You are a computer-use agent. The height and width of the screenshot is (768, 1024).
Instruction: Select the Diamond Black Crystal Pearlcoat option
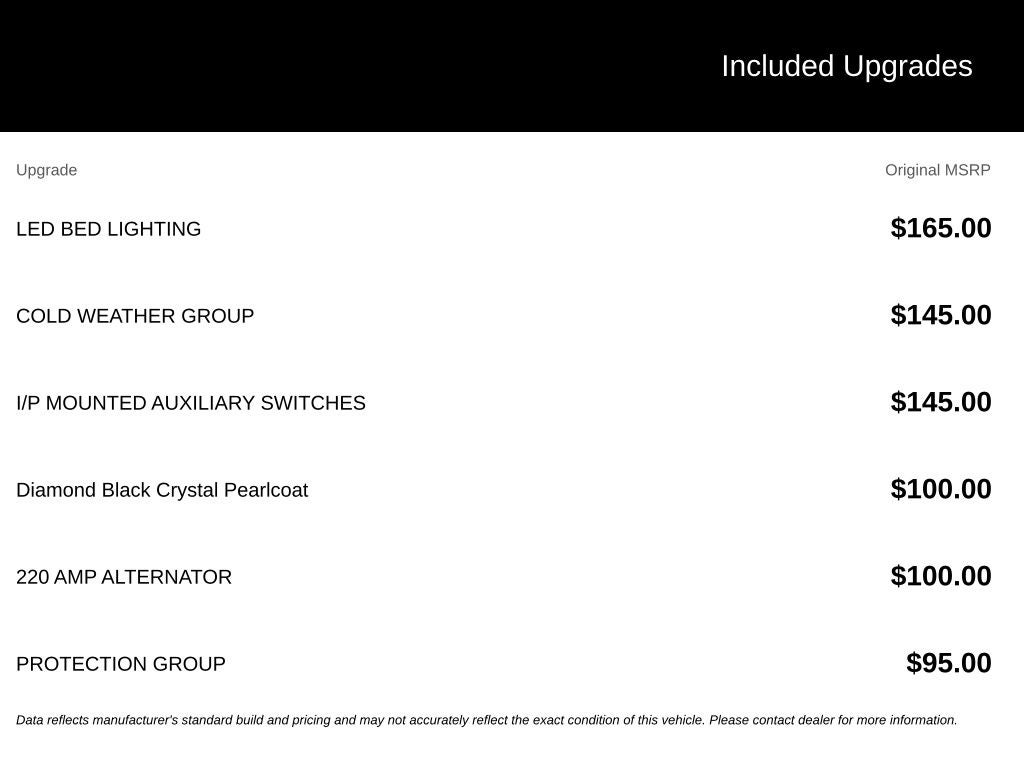[x=162, y=490]
